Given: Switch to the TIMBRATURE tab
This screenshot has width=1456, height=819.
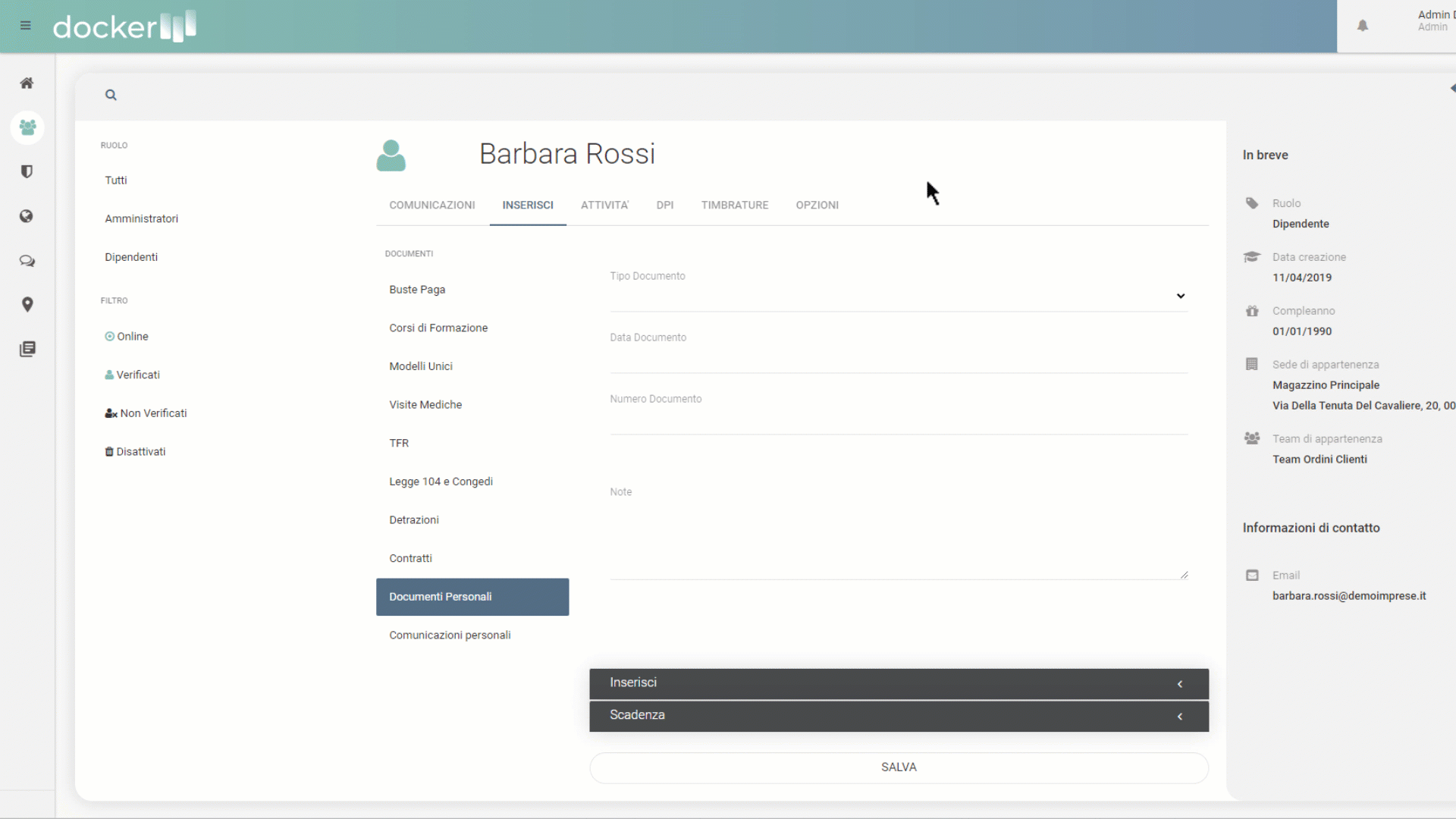Looking at the screenshot, I should click(x=734, y=206).
